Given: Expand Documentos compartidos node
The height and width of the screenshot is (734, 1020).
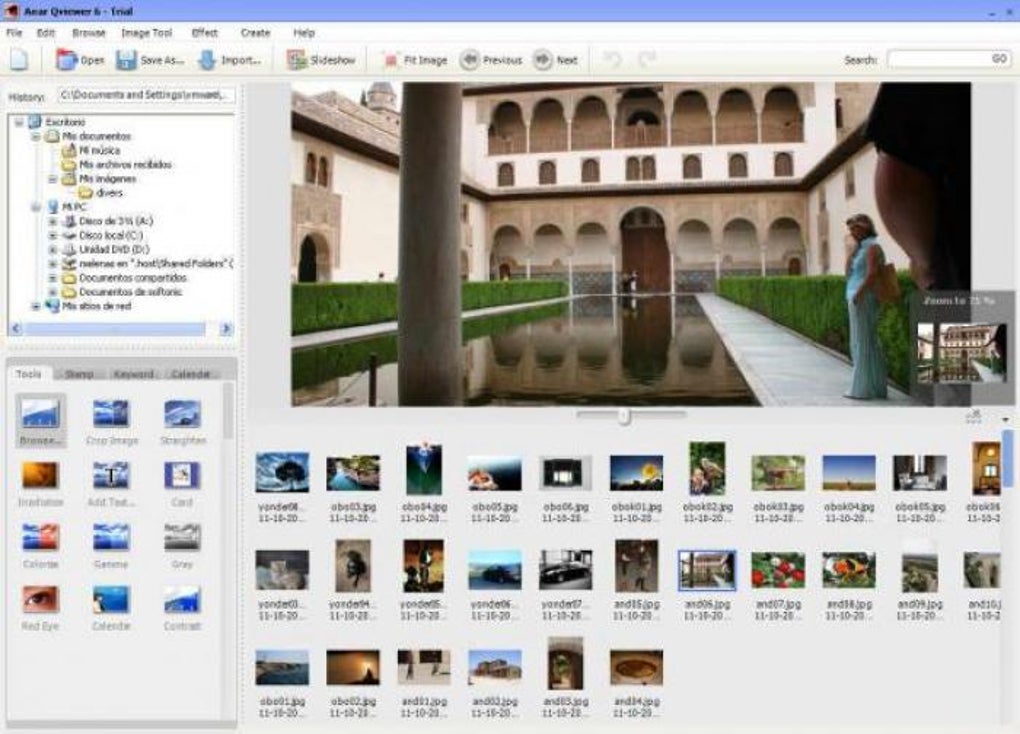Looking at the screenshot, I should pyautogui.click(x=53, y=278).
